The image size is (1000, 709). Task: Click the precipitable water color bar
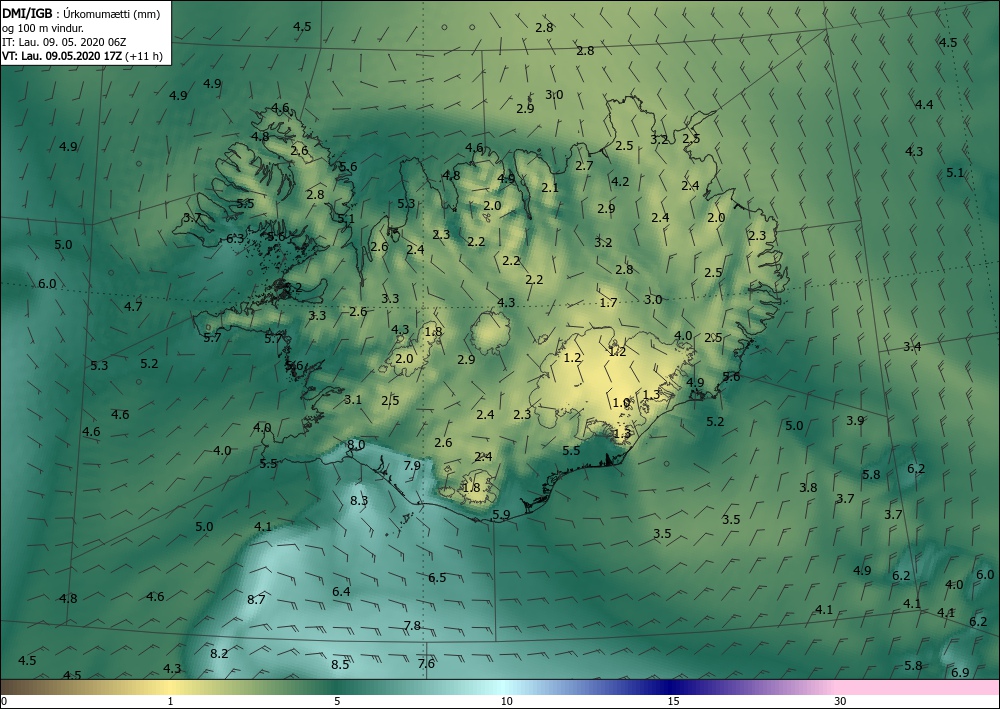pos(500,687)
